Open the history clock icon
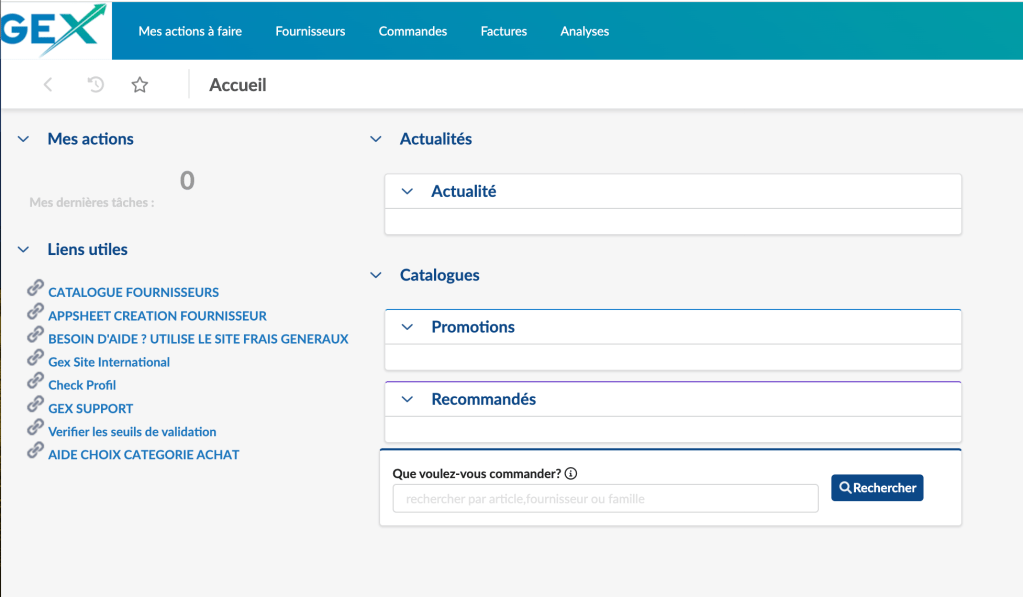Viewport: 1023px width, 597px height. pyautogui.click(x=96, y=86)
